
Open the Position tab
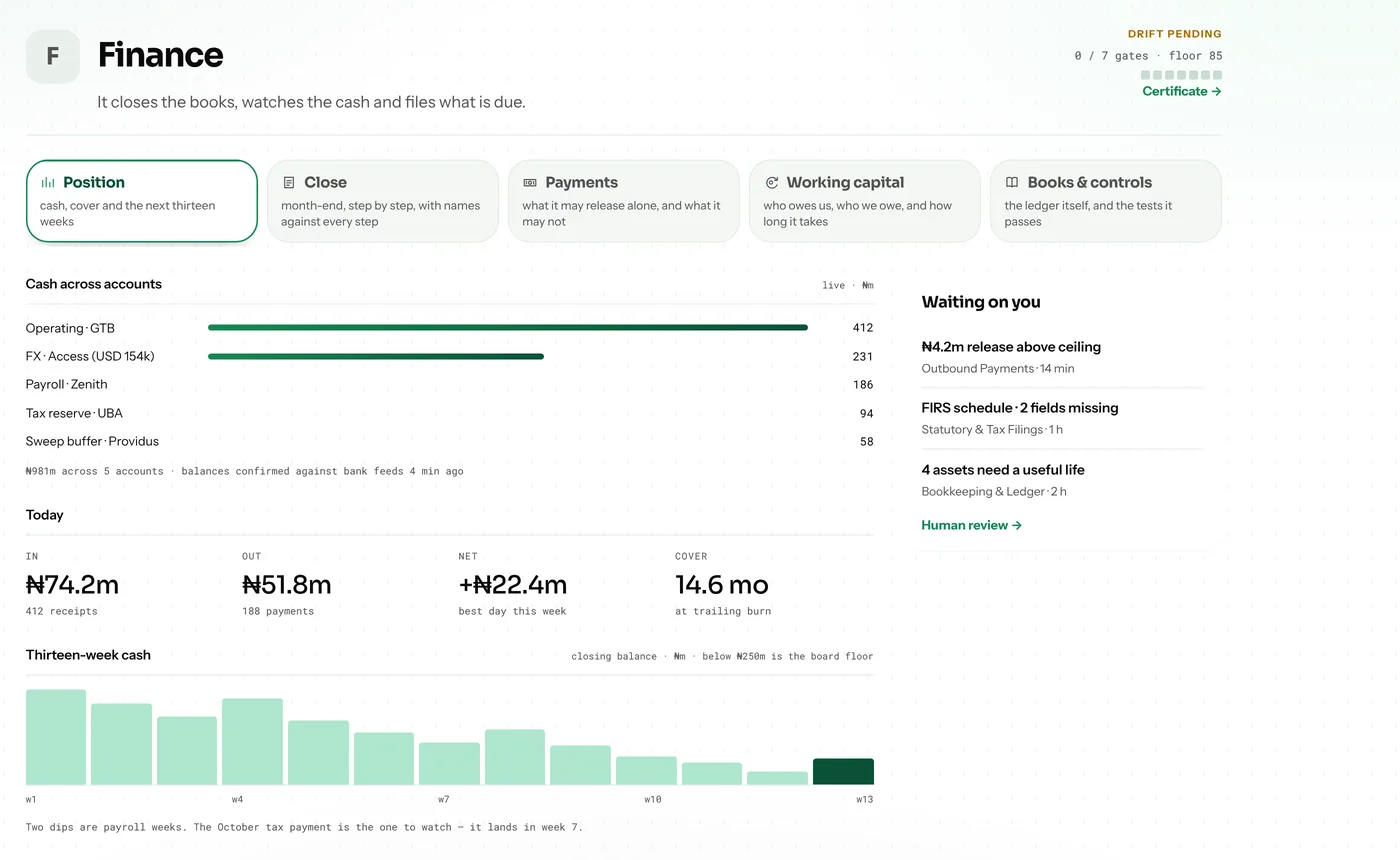point(142,201)
